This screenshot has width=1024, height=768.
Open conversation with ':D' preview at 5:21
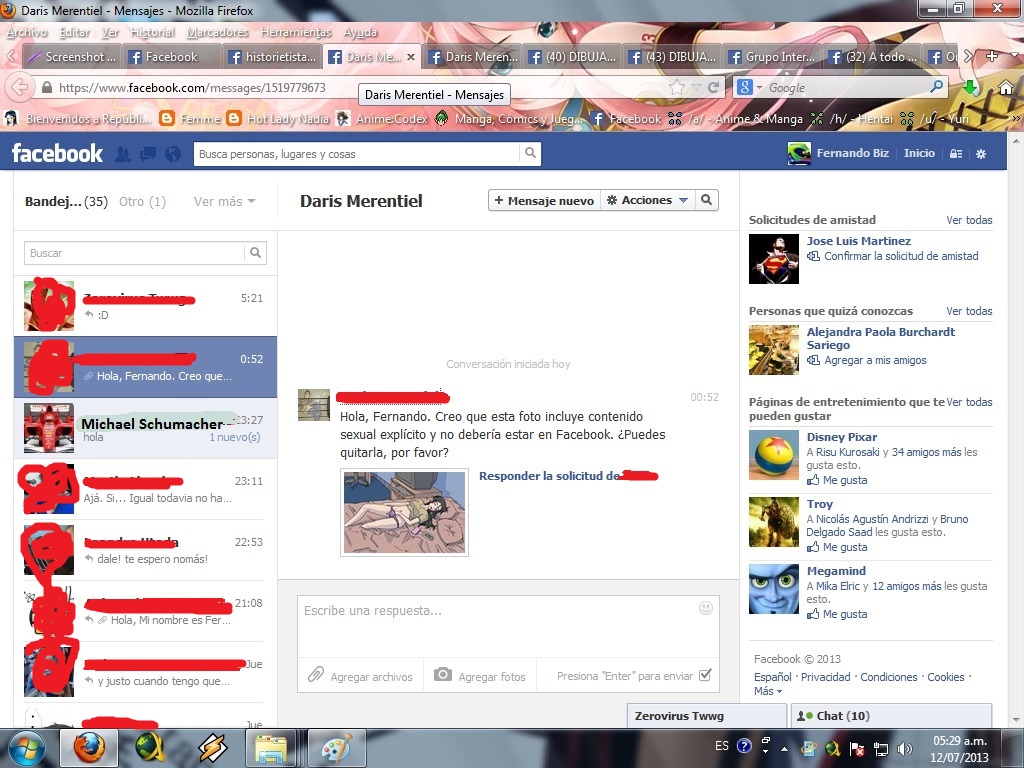coord(145,306)
